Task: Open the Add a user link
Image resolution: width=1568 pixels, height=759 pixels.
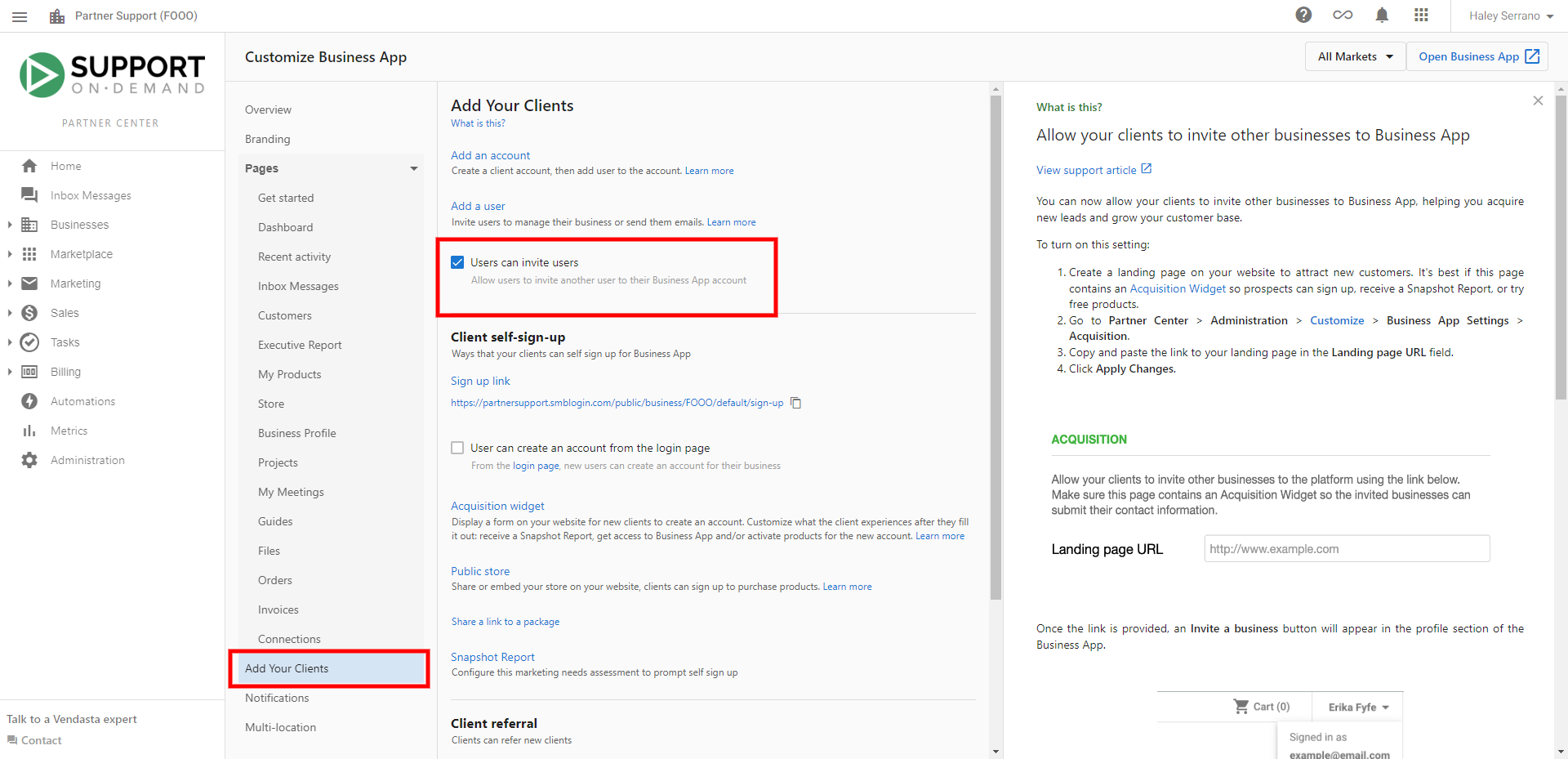Action: click(x=478, y=206)
